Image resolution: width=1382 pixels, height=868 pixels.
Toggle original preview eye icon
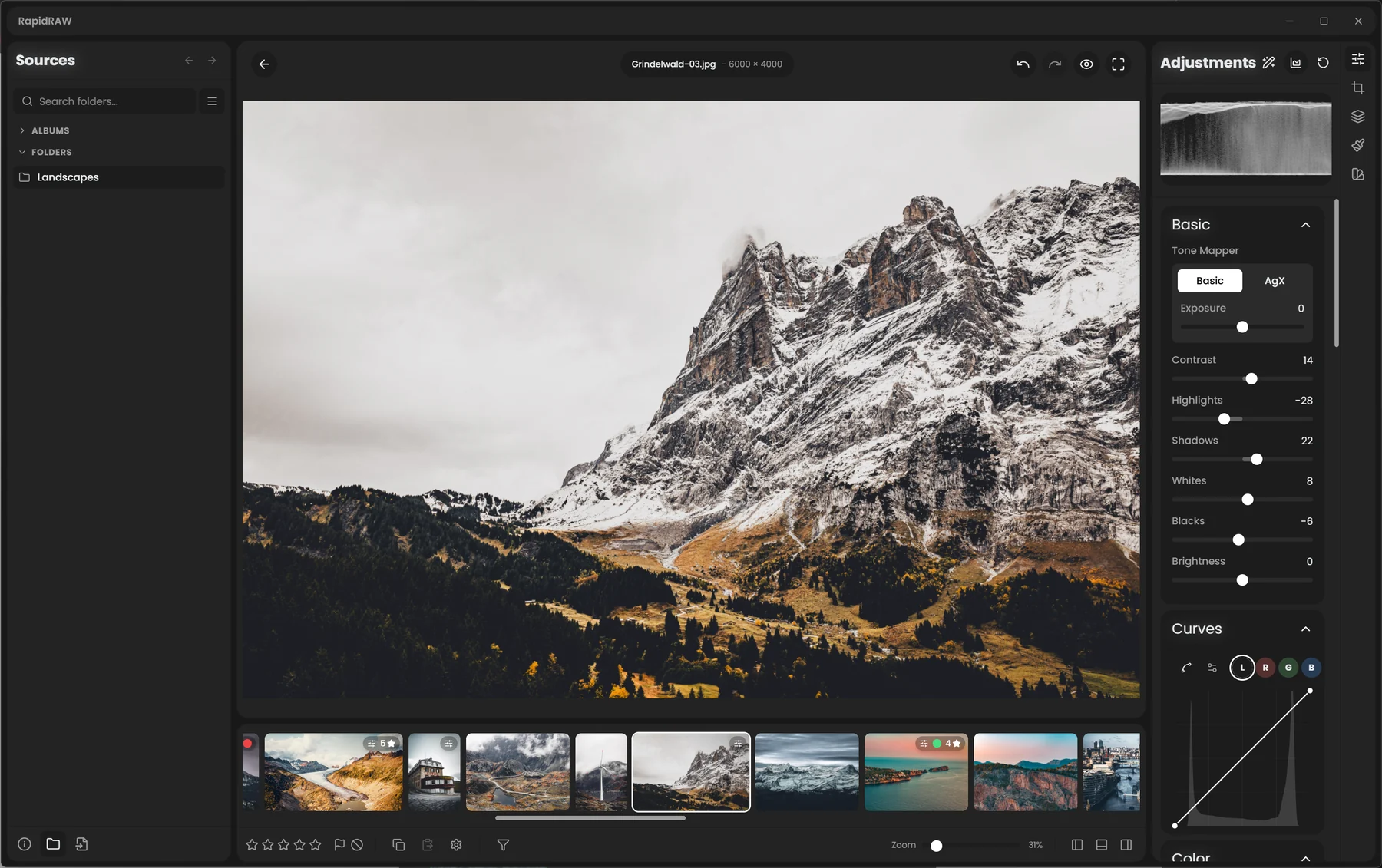click(x=1086, y=64)
